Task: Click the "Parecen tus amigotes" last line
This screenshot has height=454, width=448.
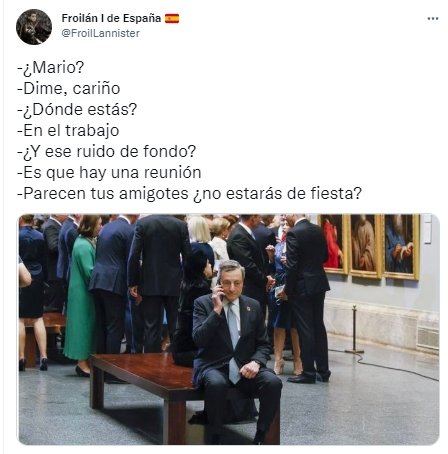Action: [189, 194]
